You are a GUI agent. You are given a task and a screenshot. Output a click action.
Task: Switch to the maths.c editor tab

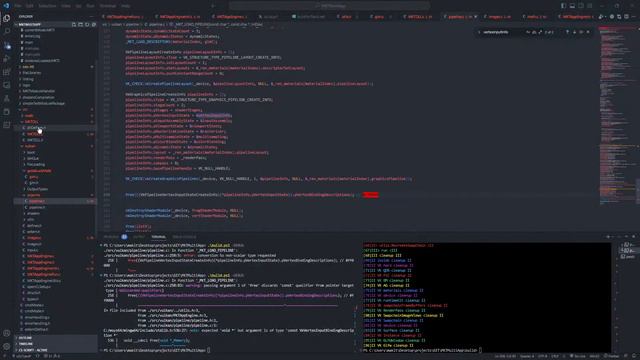(537, 17)
